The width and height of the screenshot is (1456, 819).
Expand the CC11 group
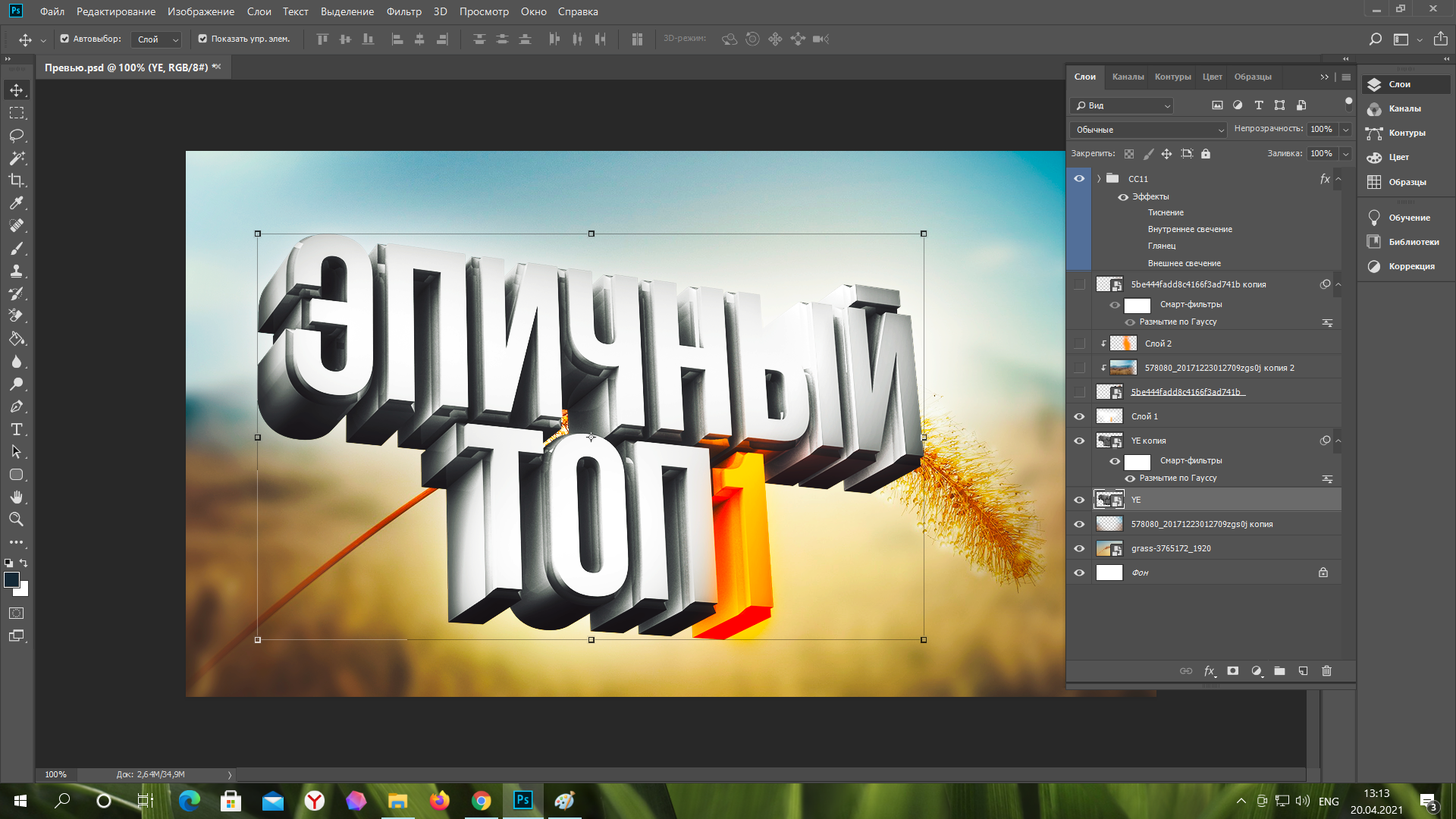(x=1098, y=179)
